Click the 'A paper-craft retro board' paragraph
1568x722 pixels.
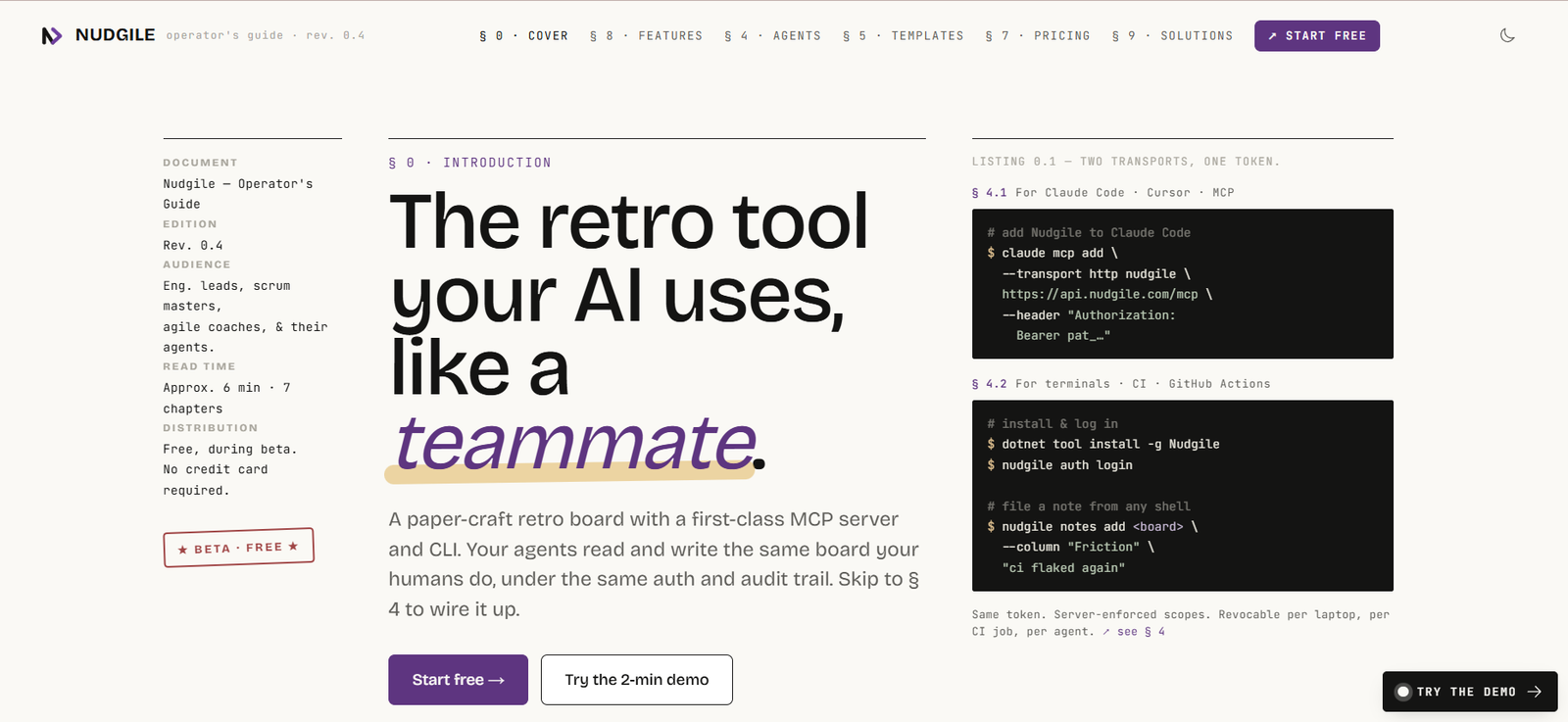coord(654,564)
